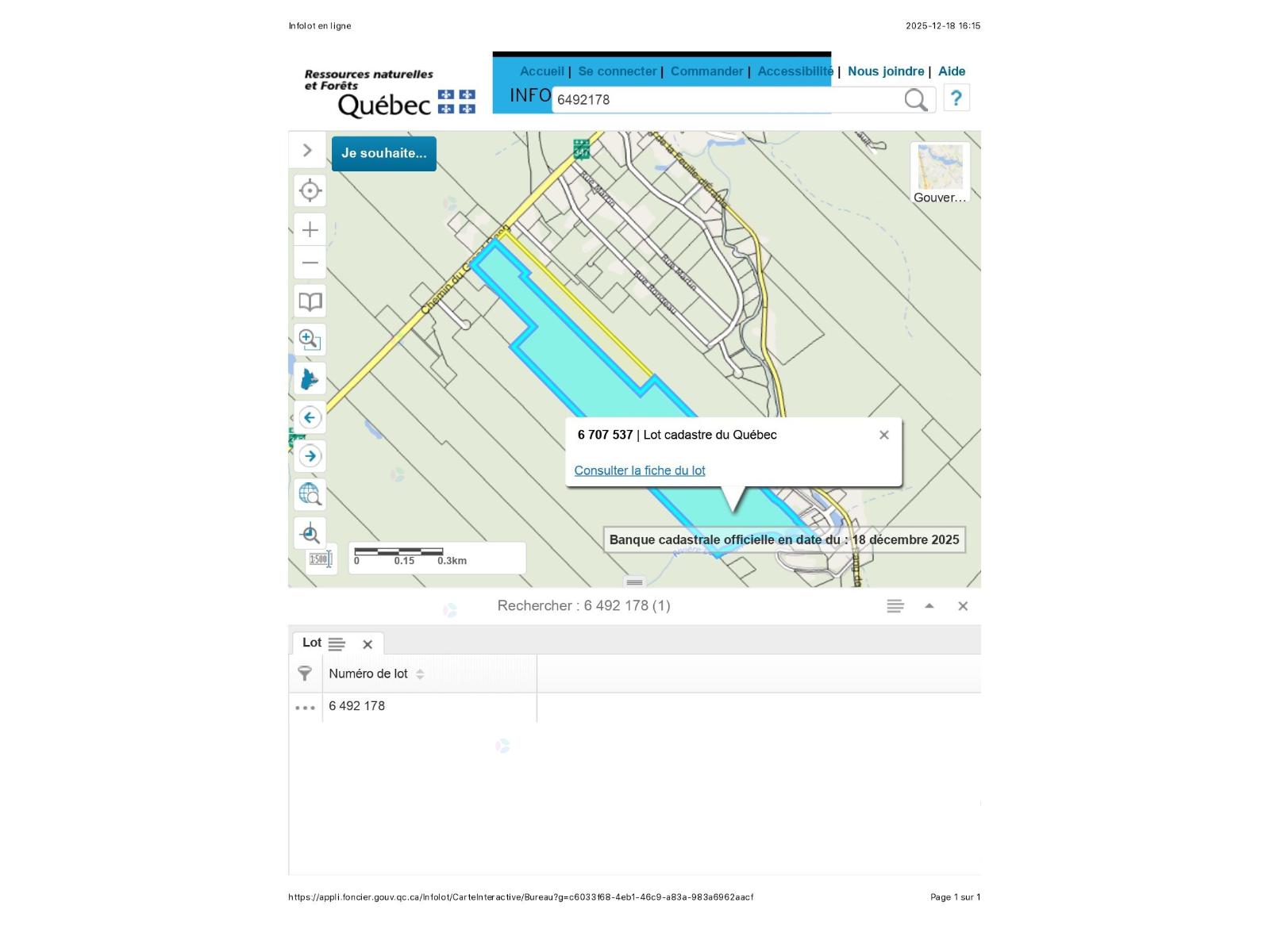The width and height of the screenshot is (1270, 952).
Task: Collapse results panel with up arrow
Action: [929, 606]
